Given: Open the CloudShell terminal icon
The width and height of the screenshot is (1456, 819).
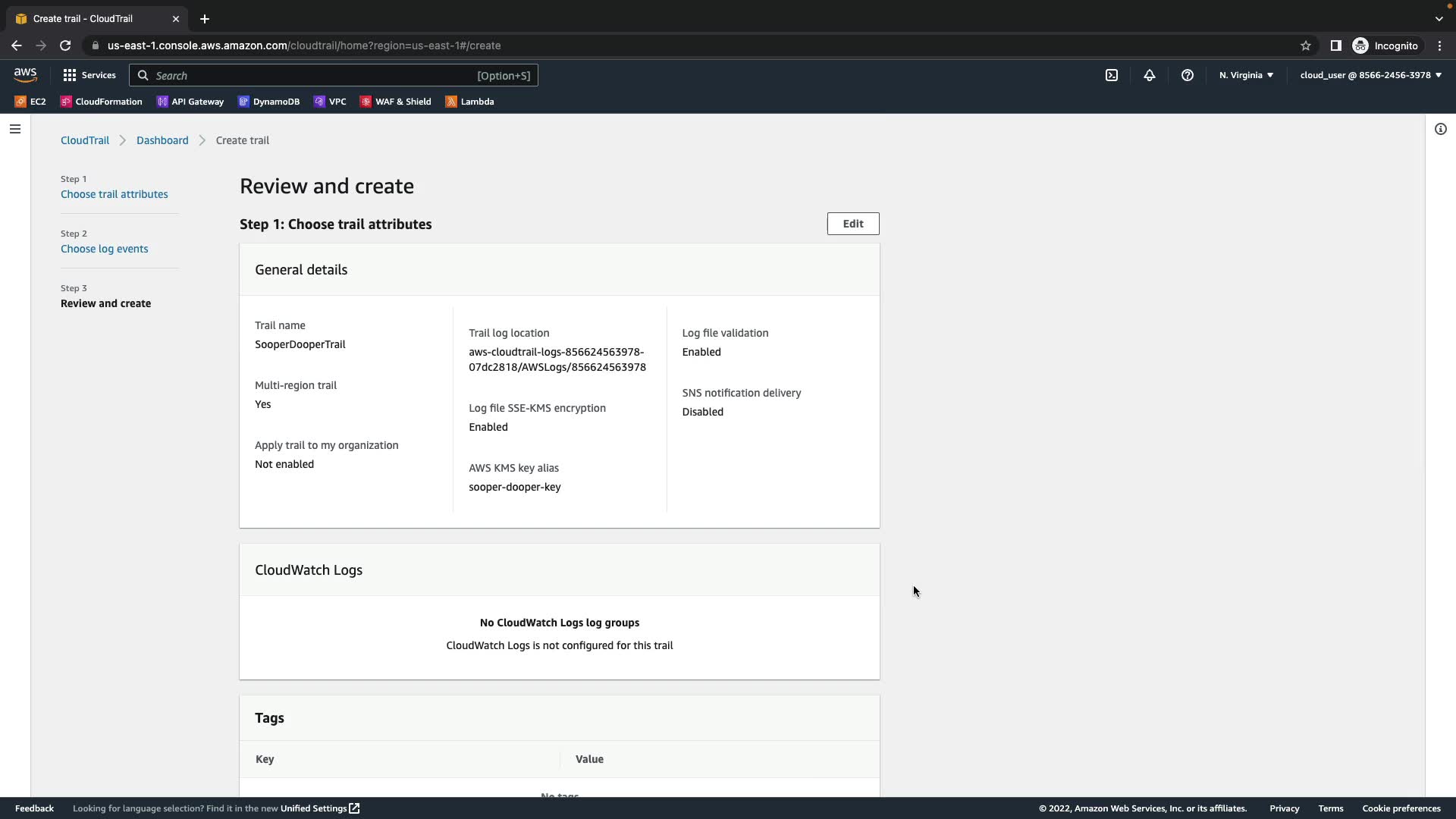Looking at the screenshot, I should 1111,75.
